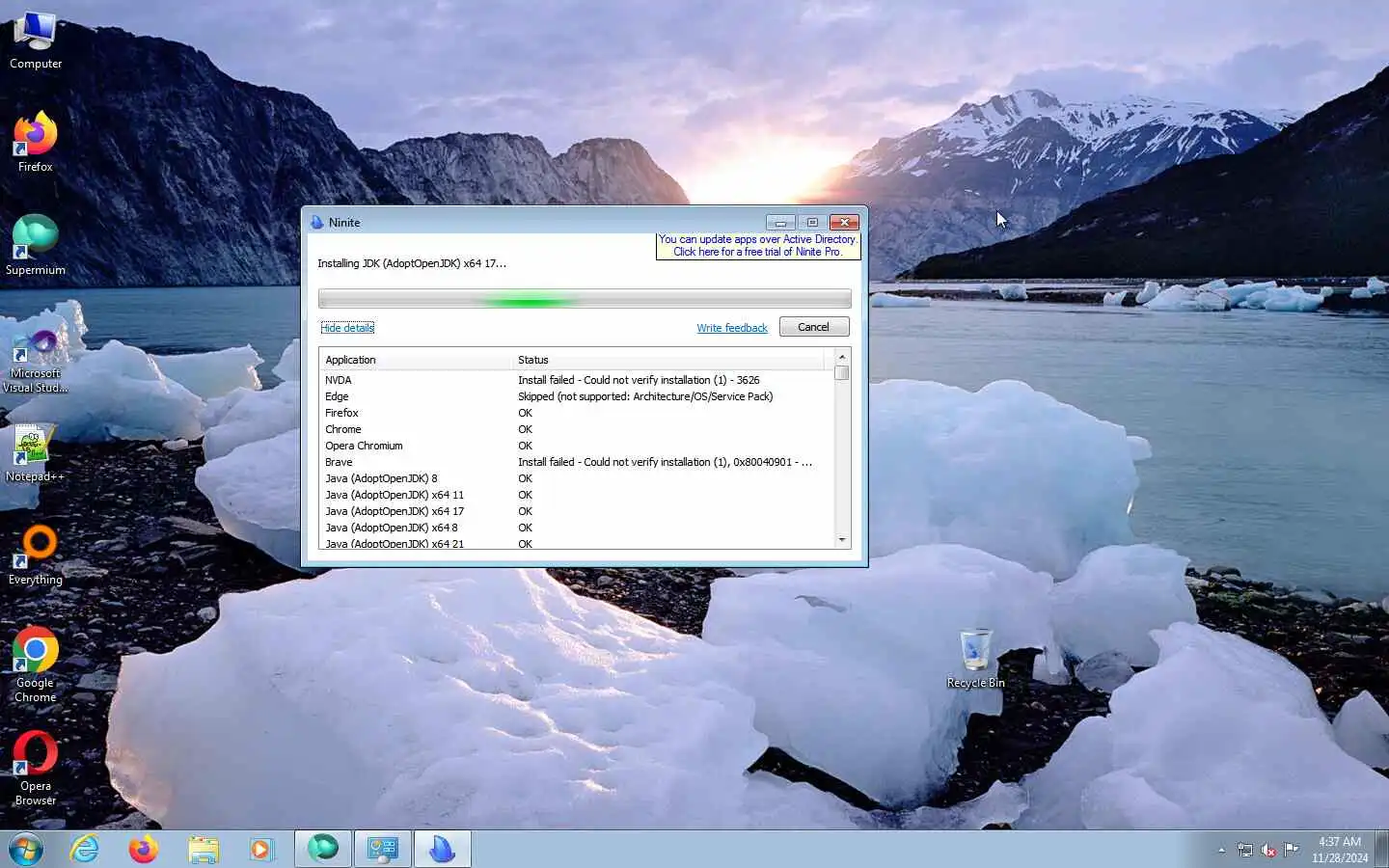Screen dimensions: 1389x868
Task: Click the Ninite Pro free trial notice
Action: pyautogui.click(x=758, y=246)
